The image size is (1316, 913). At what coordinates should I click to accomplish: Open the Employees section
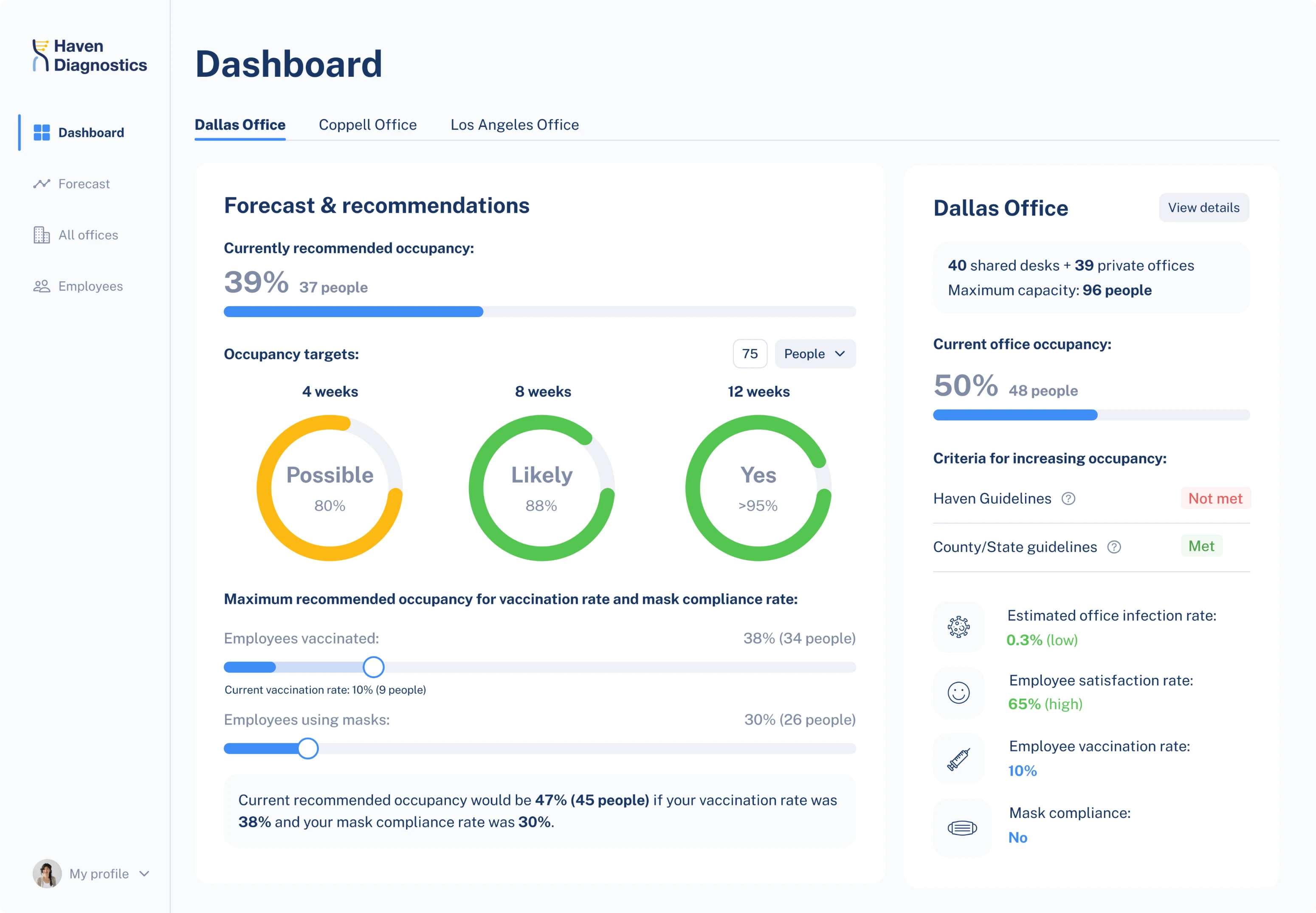[x=90, y=286]
